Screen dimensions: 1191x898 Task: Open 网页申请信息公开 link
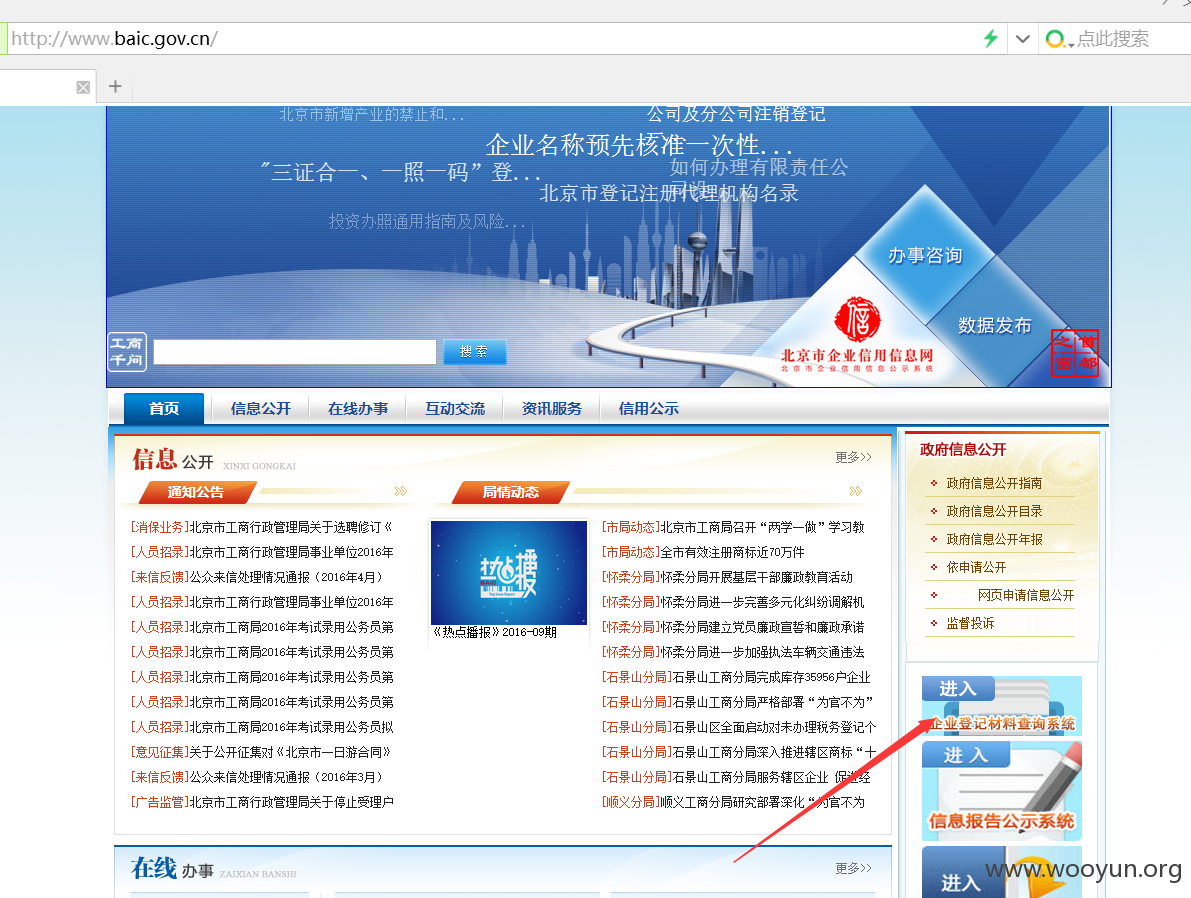(1025, 596)
